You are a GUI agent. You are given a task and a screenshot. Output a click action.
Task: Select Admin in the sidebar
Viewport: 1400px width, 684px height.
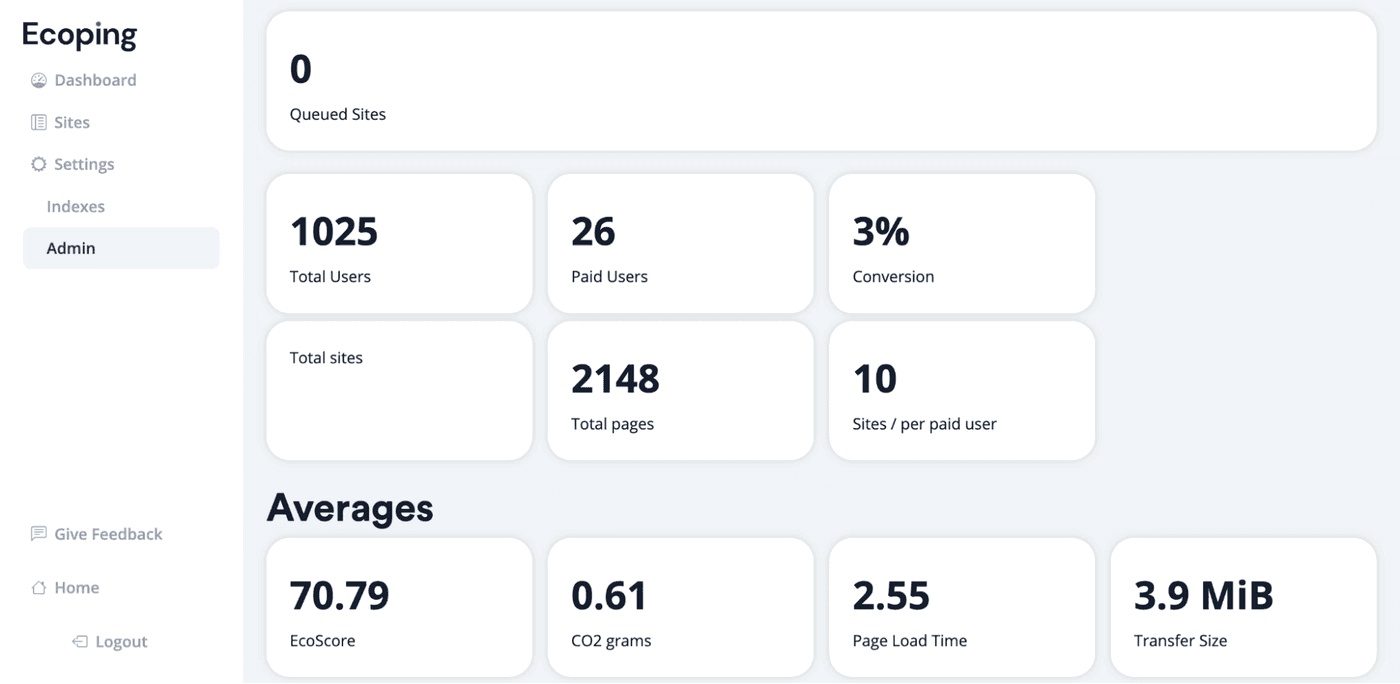[x=70, y=247]
